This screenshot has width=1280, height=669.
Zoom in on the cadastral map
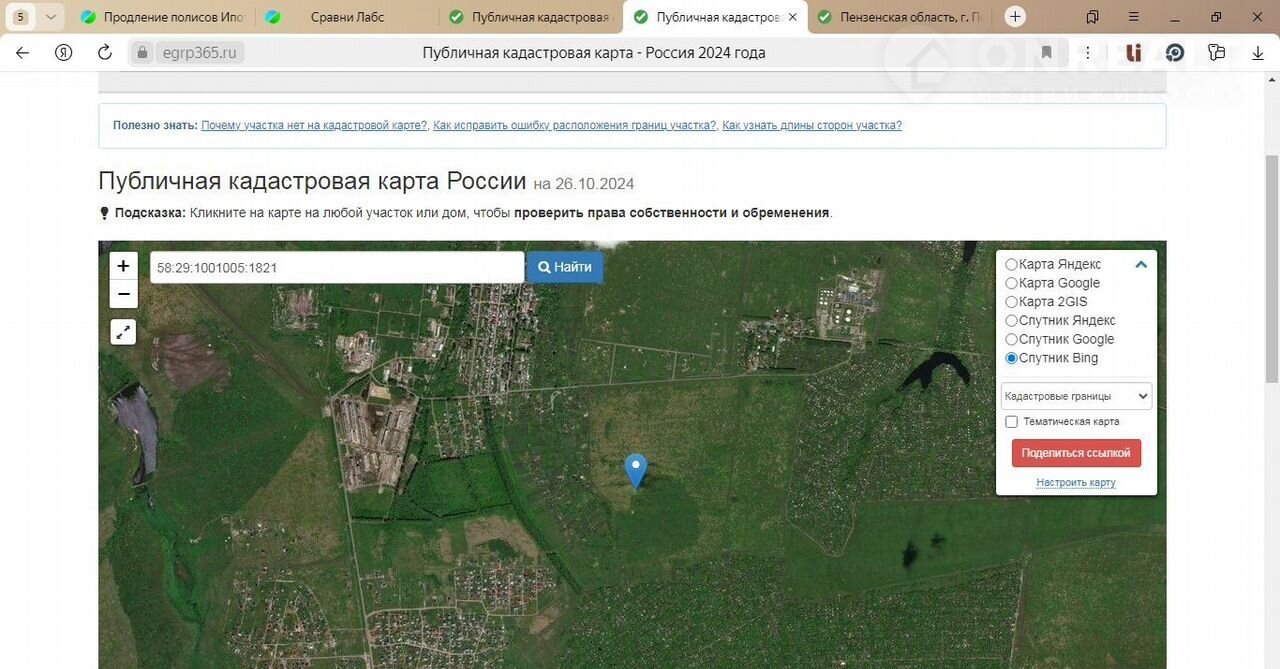tap(123, 266)
